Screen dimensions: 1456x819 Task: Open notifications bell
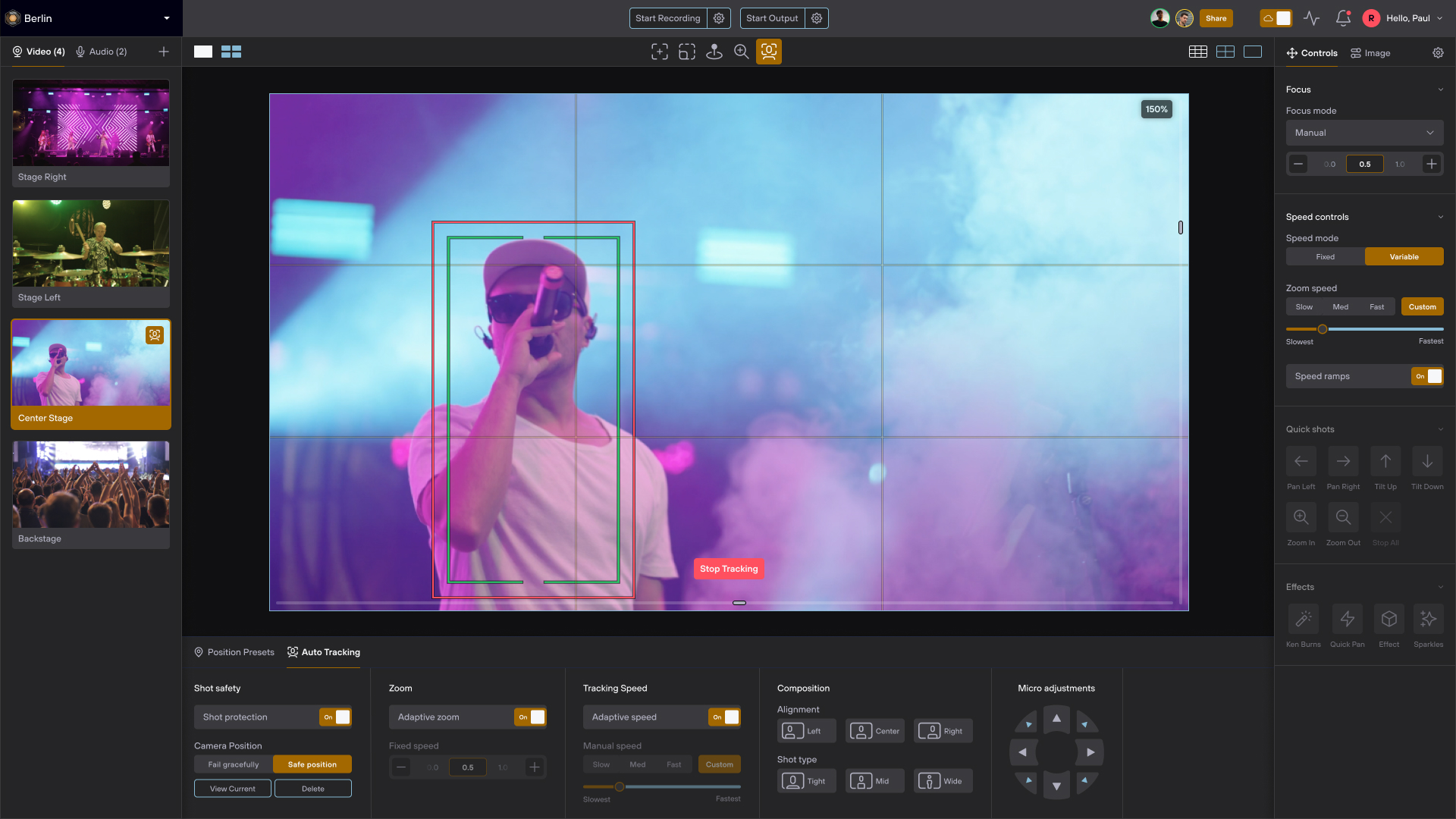coord(1342,18)
